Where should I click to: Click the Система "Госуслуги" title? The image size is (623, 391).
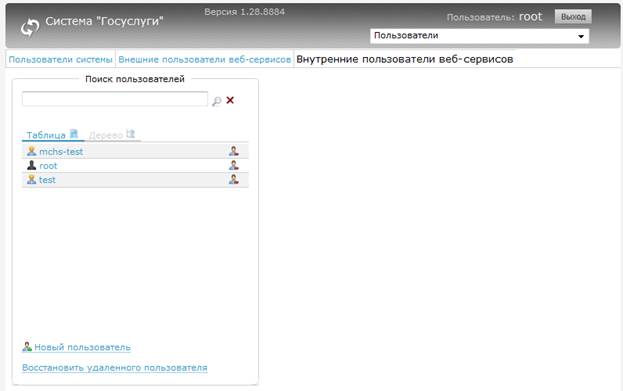point(104,21)
